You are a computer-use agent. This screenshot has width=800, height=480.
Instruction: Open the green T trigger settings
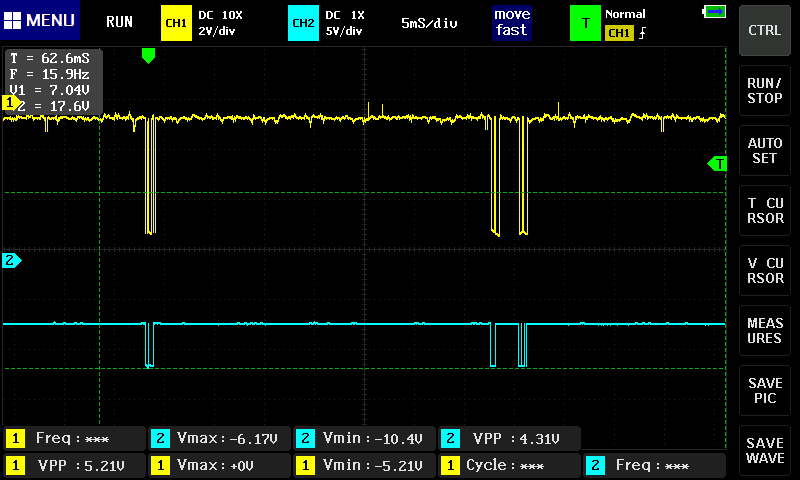(x=585, y=22)
